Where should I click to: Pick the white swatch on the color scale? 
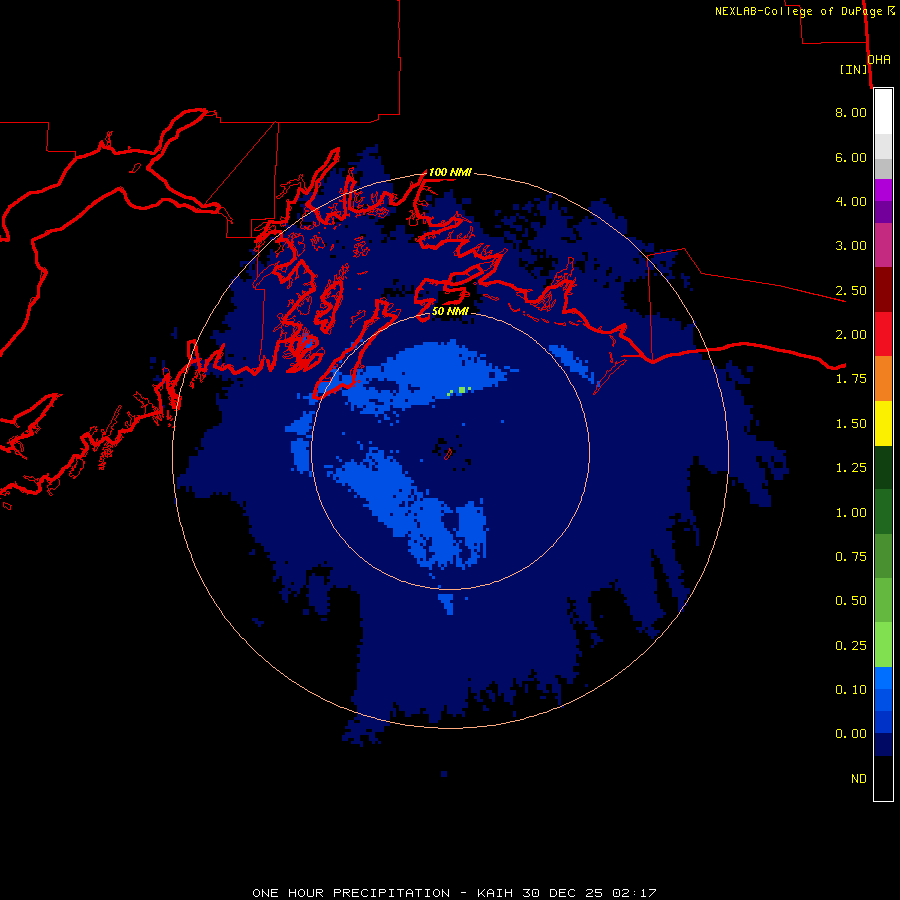[x=883, y=112]
